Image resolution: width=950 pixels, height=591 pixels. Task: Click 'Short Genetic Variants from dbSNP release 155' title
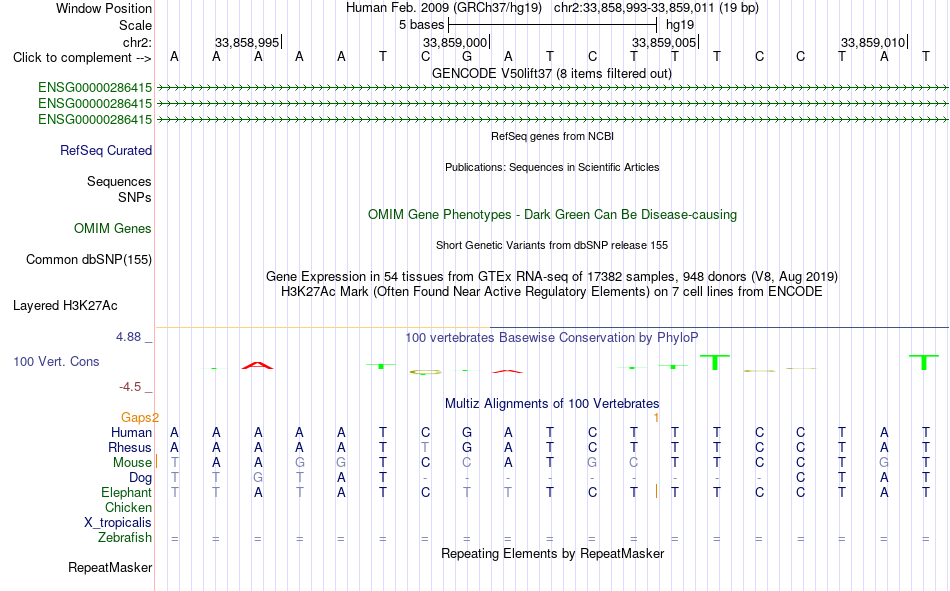coord(552,245)
